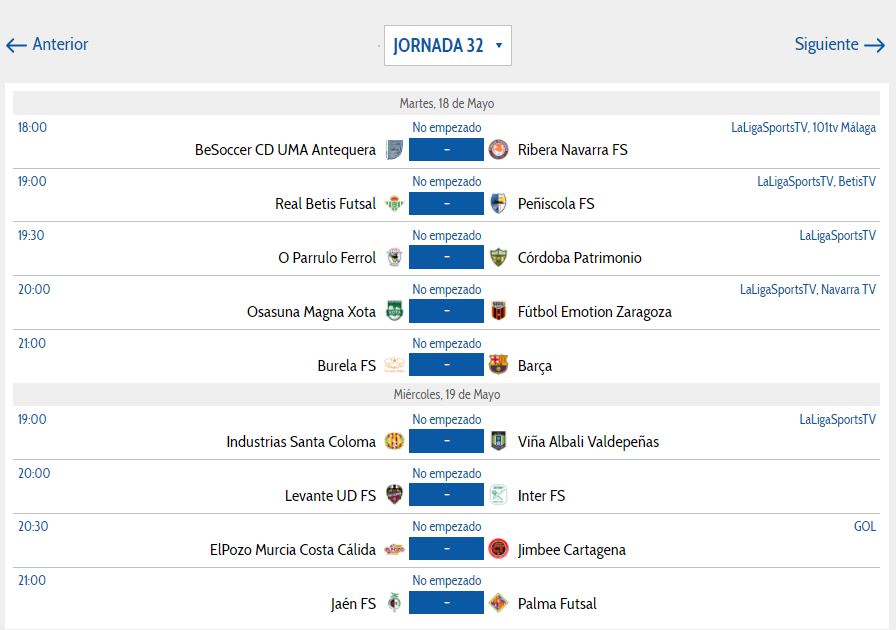The height and width of the screenshot is (630, 896).
Task: Open the ElPozo Murcia Costa Cálida link
Action: [x=292, y=549]
